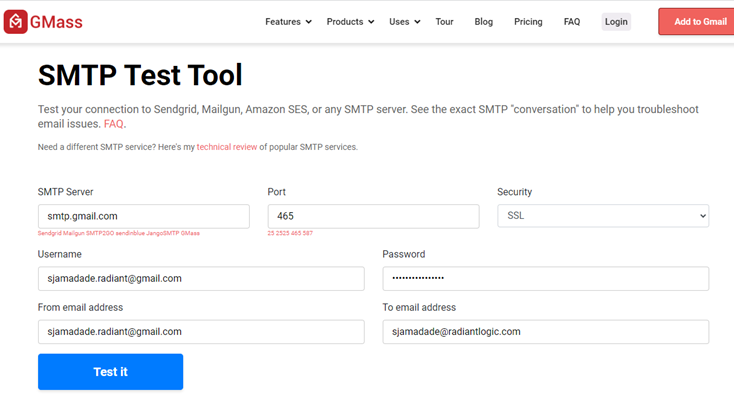
Task: Click the GMass envelope logo icon
Action: pyautogui.click(x=15, y=22)
